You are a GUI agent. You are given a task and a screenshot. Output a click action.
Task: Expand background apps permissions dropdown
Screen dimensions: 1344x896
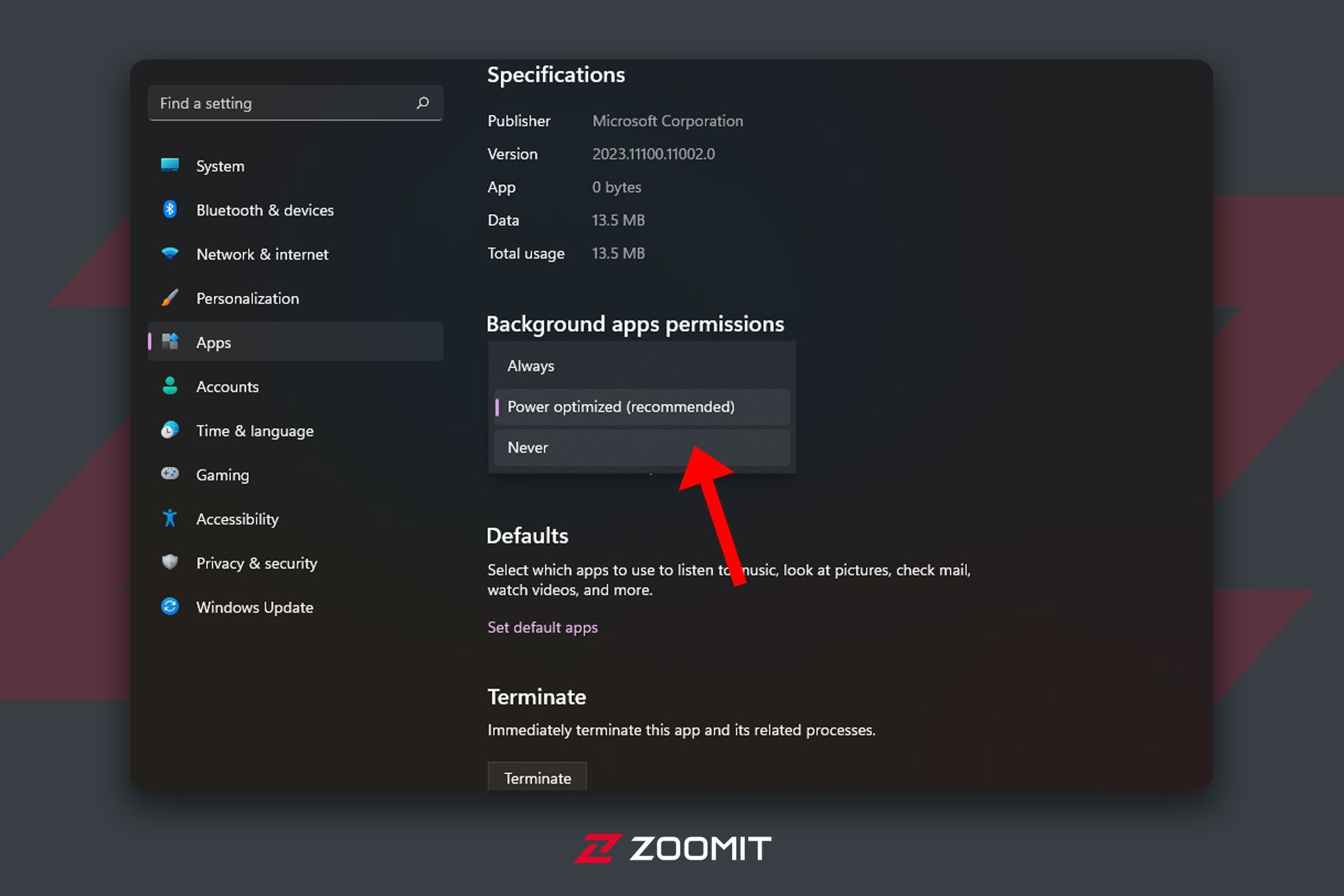point(638,406)
